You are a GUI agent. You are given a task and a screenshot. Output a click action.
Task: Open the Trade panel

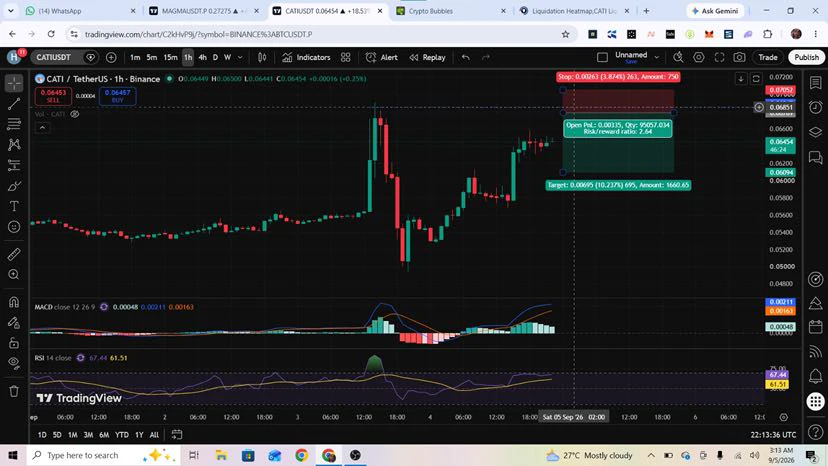(x=768, y=57)
